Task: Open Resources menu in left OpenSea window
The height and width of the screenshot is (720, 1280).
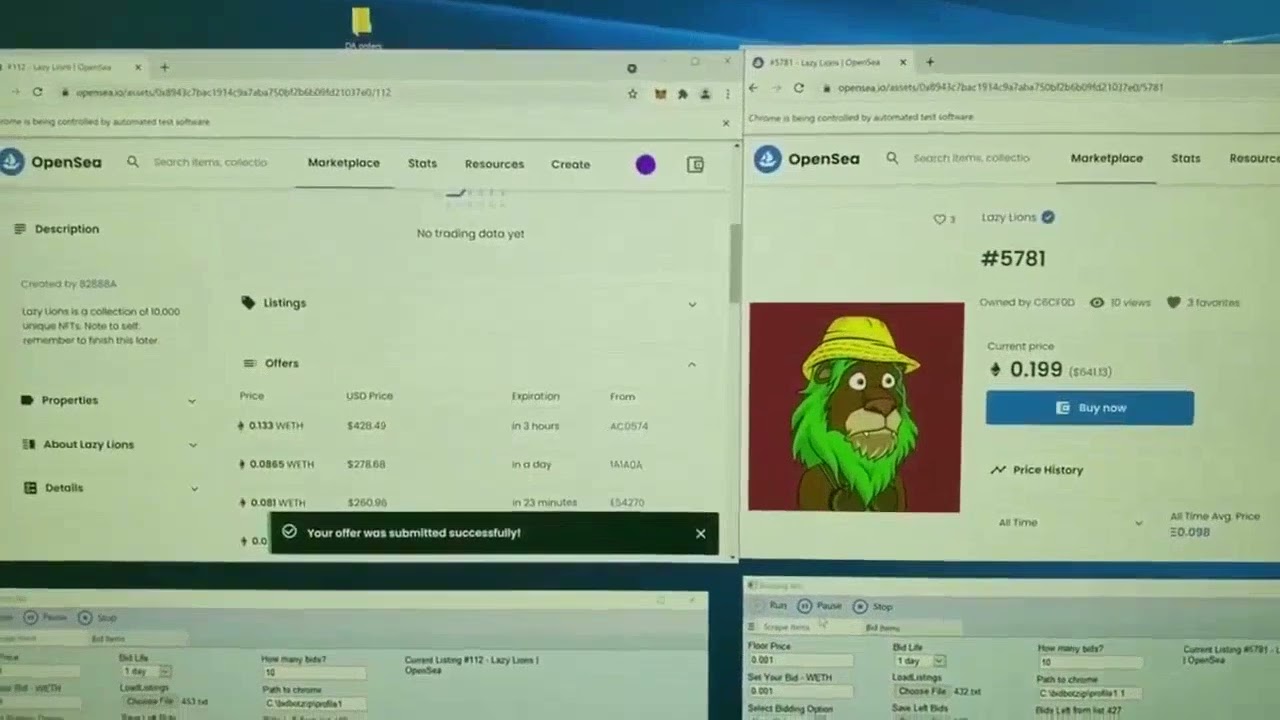Action: click(x=494, y=164)
